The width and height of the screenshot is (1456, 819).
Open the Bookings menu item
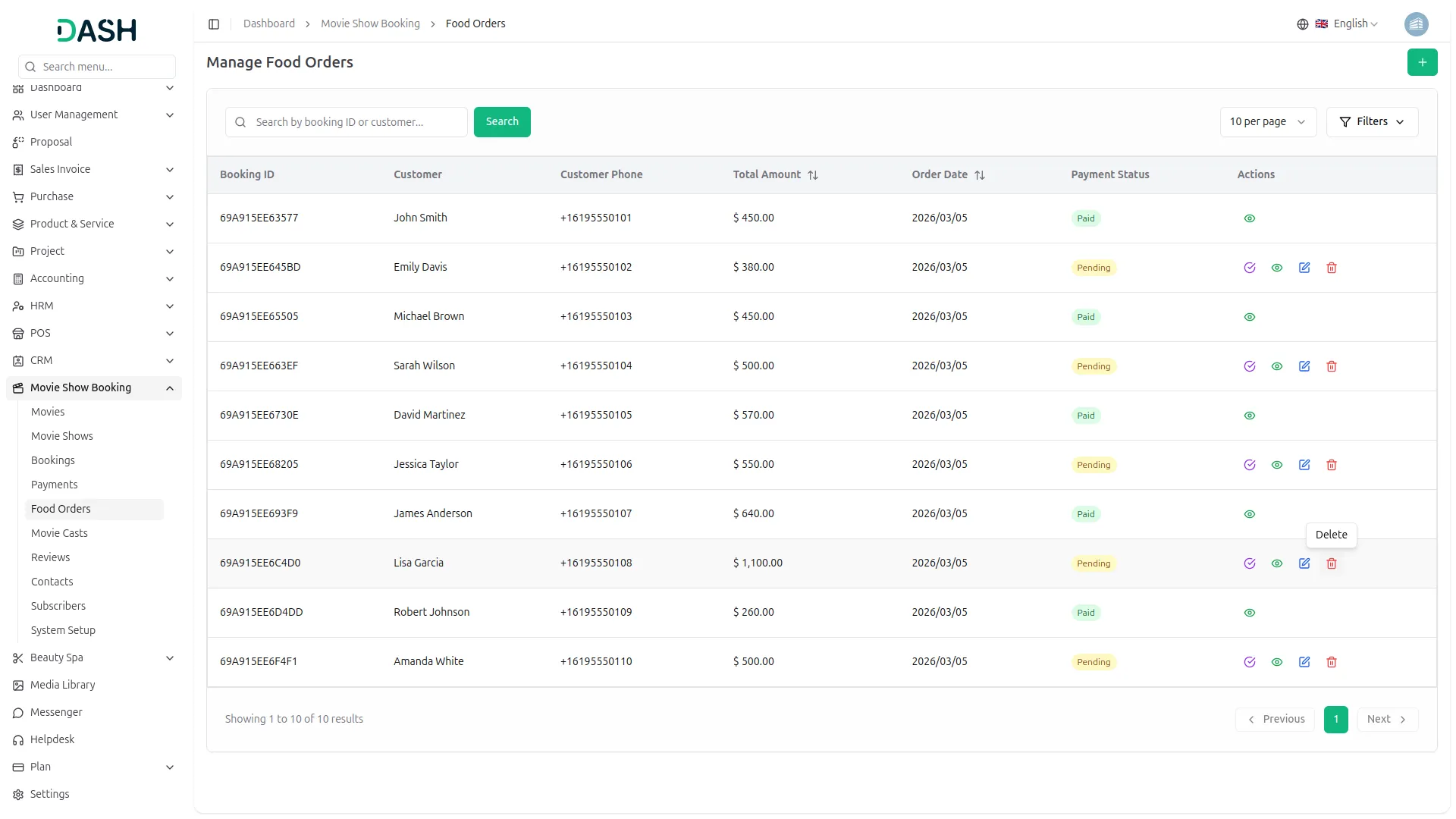pos(52,460)
